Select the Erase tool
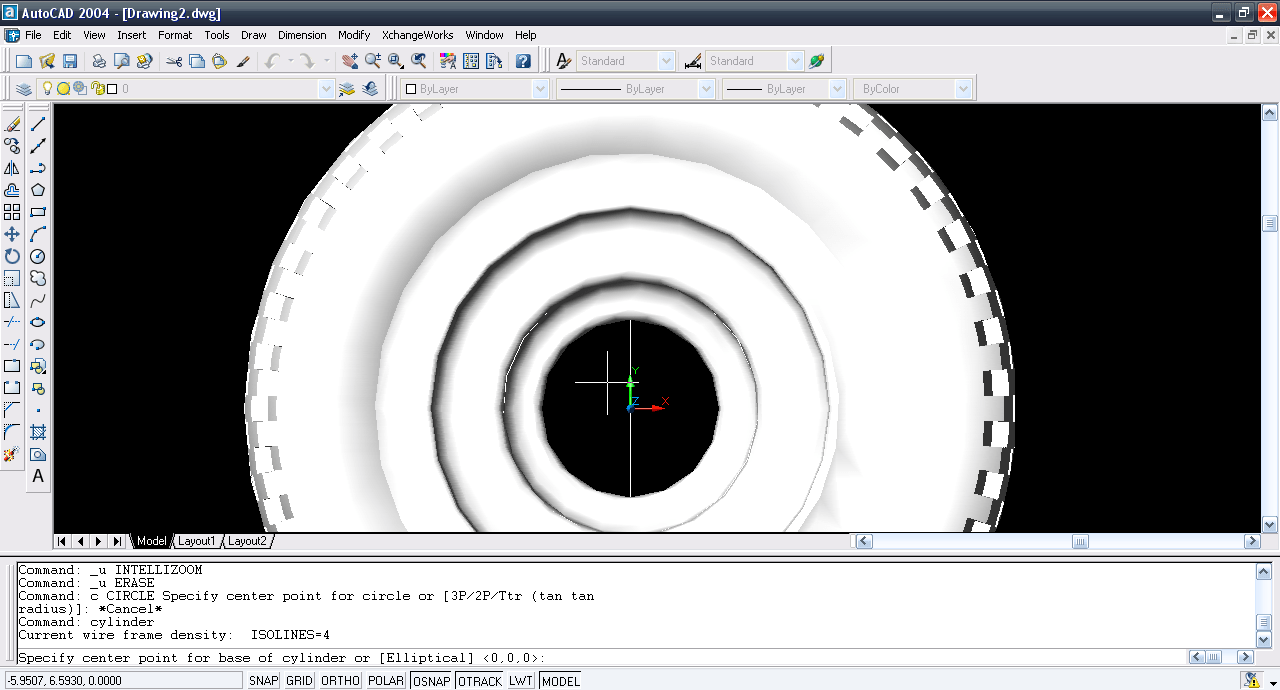This screenshot has width=1280, height=690. tap(12, 125)
